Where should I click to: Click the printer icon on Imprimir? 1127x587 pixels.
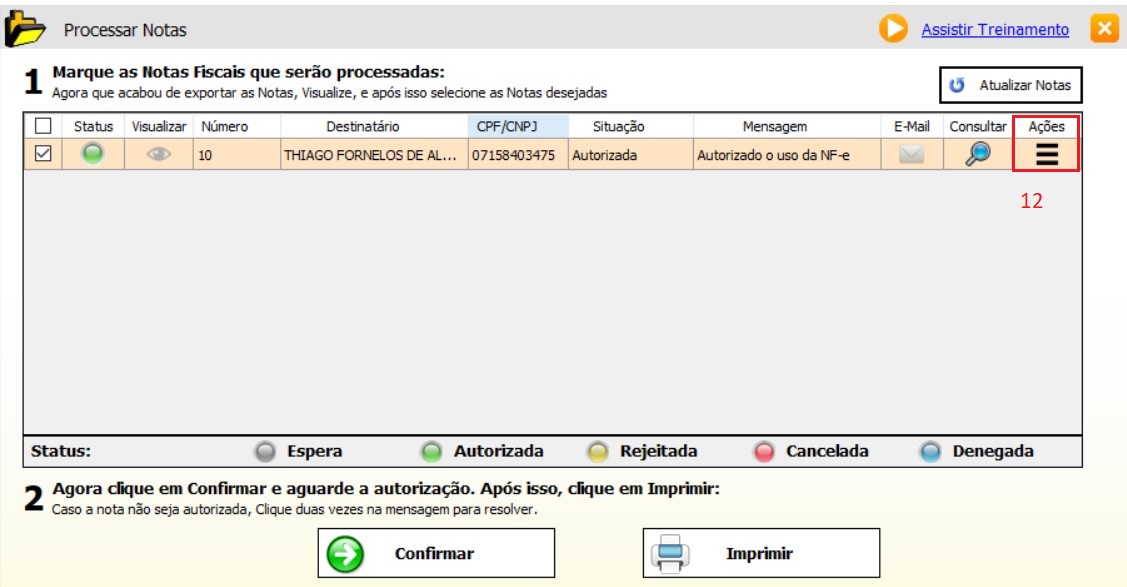[671, 553]
